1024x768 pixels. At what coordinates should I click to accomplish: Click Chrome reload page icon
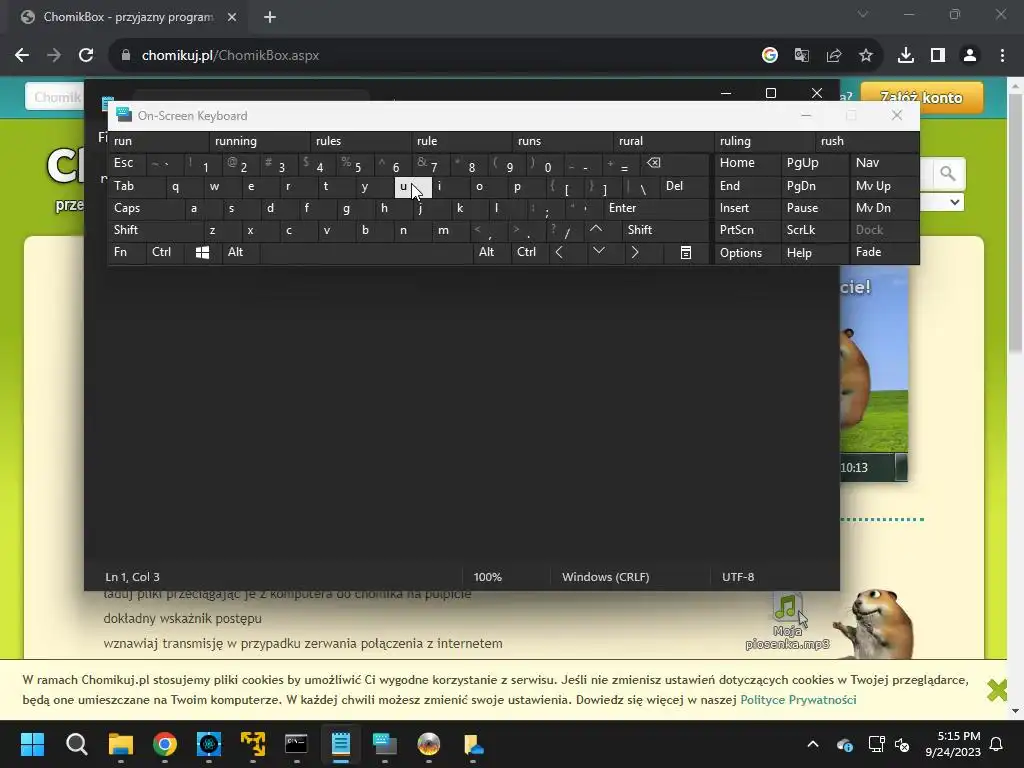pyautogui.click(x=86, y=56)
